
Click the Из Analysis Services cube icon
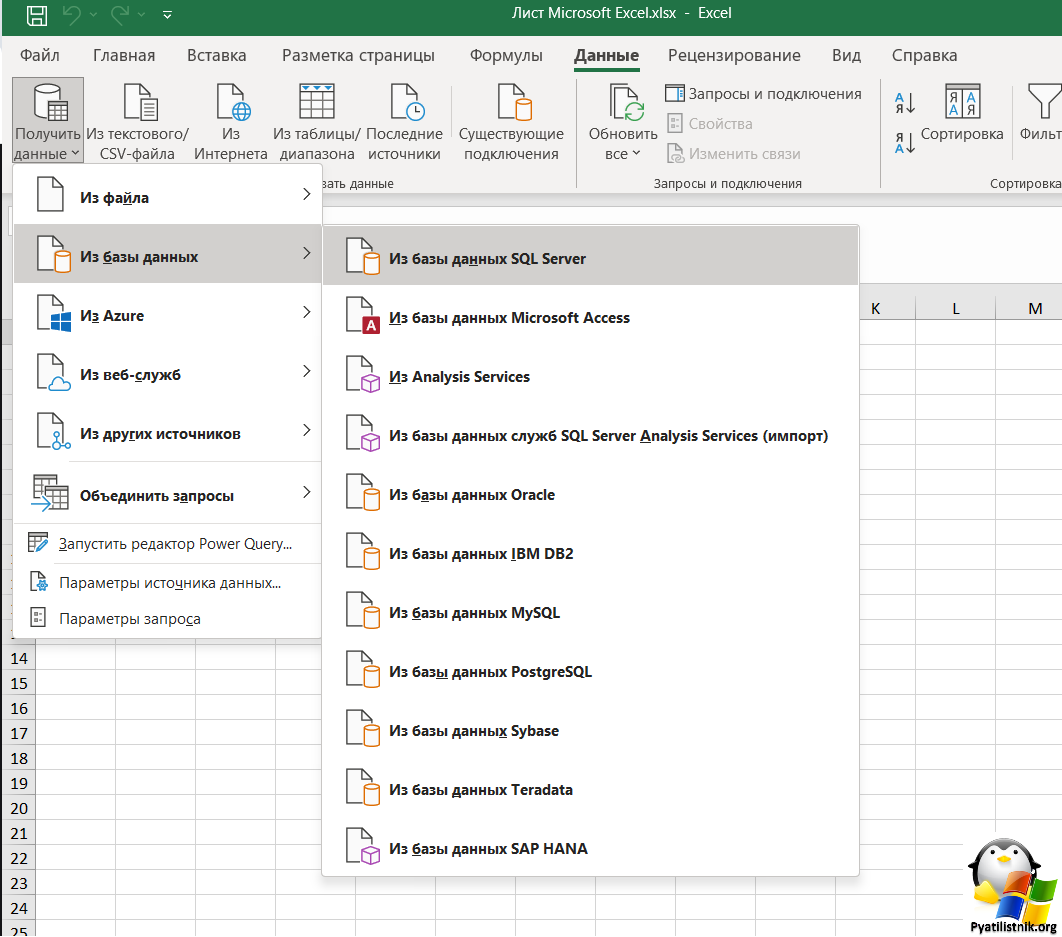tap(363, 375)
